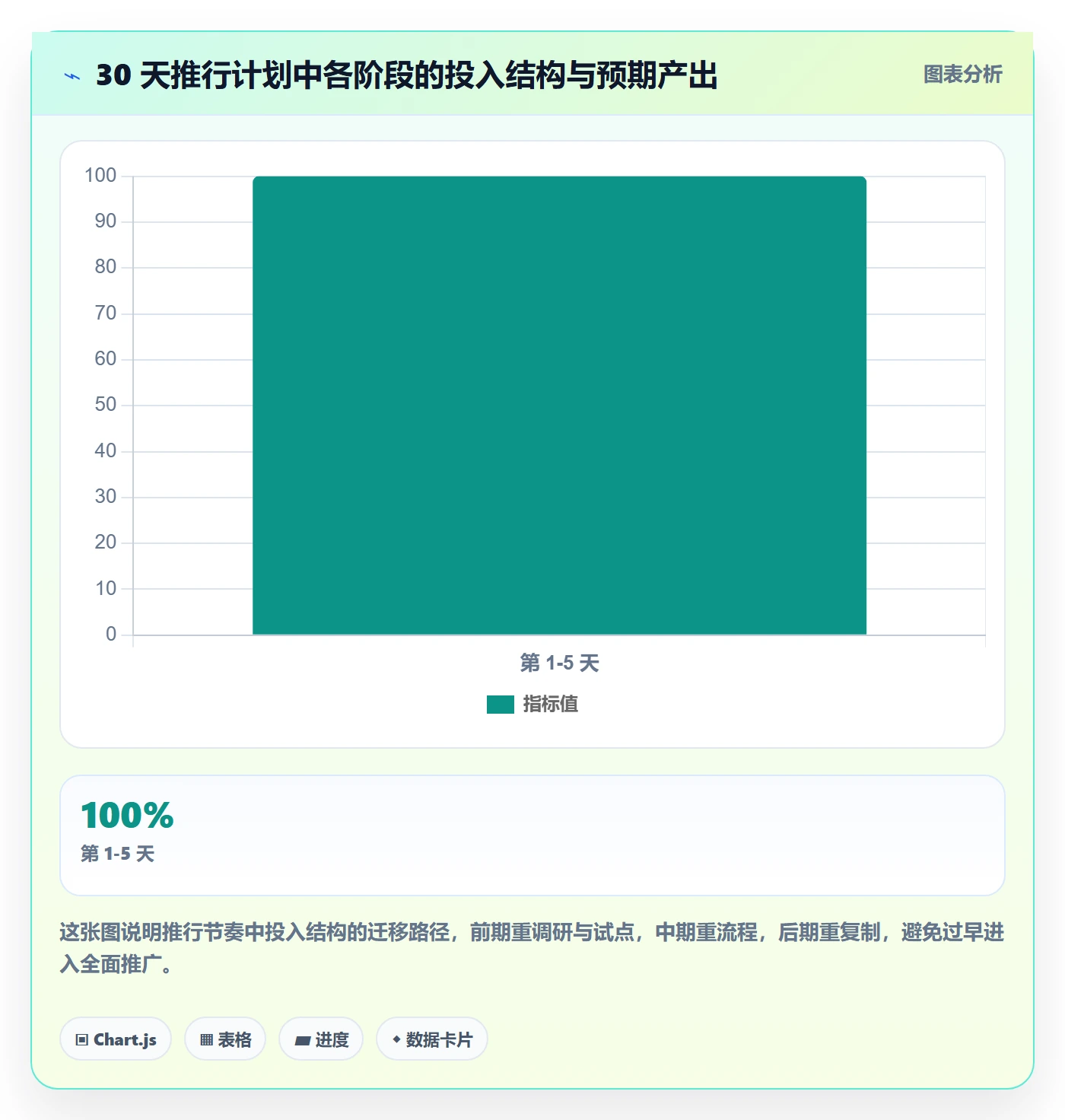1065x1120 pixels.
Task: Click the y-axis value 50
Action: [106, 405]
